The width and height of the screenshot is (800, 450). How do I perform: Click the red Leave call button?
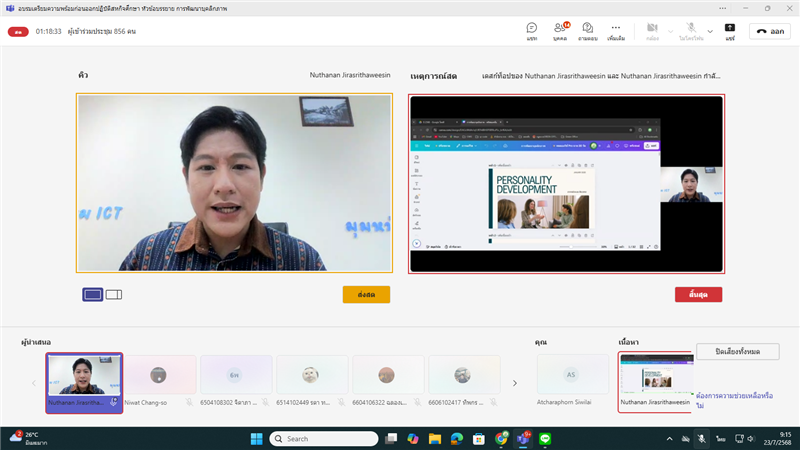pos(770,31)
